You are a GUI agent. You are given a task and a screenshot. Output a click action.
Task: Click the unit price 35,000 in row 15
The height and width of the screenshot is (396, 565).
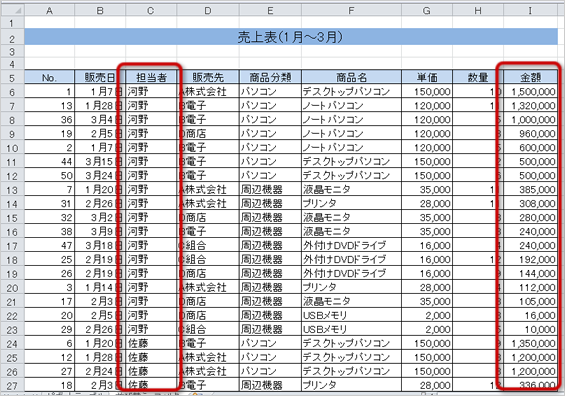pos(427,218)
